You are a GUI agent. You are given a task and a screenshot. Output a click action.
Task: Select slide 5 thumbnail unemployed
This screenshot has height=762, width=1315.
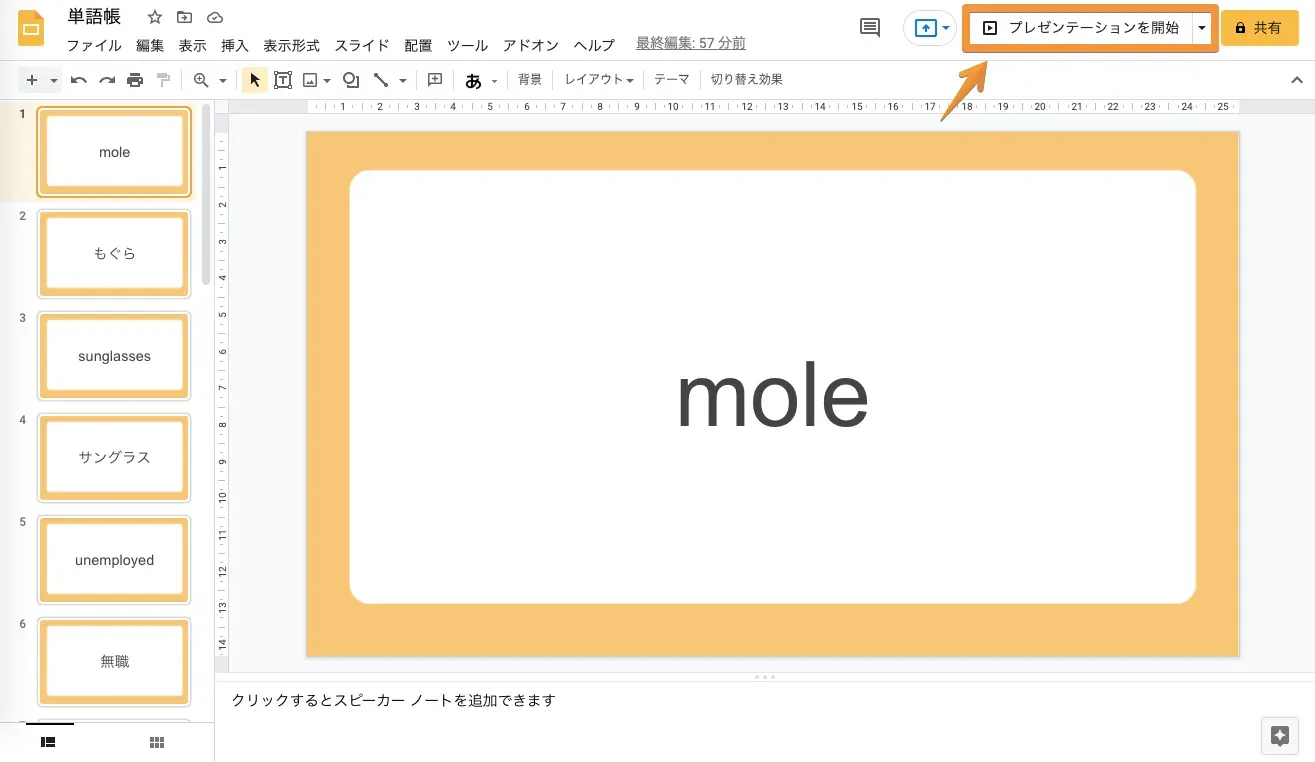[114, 560]
